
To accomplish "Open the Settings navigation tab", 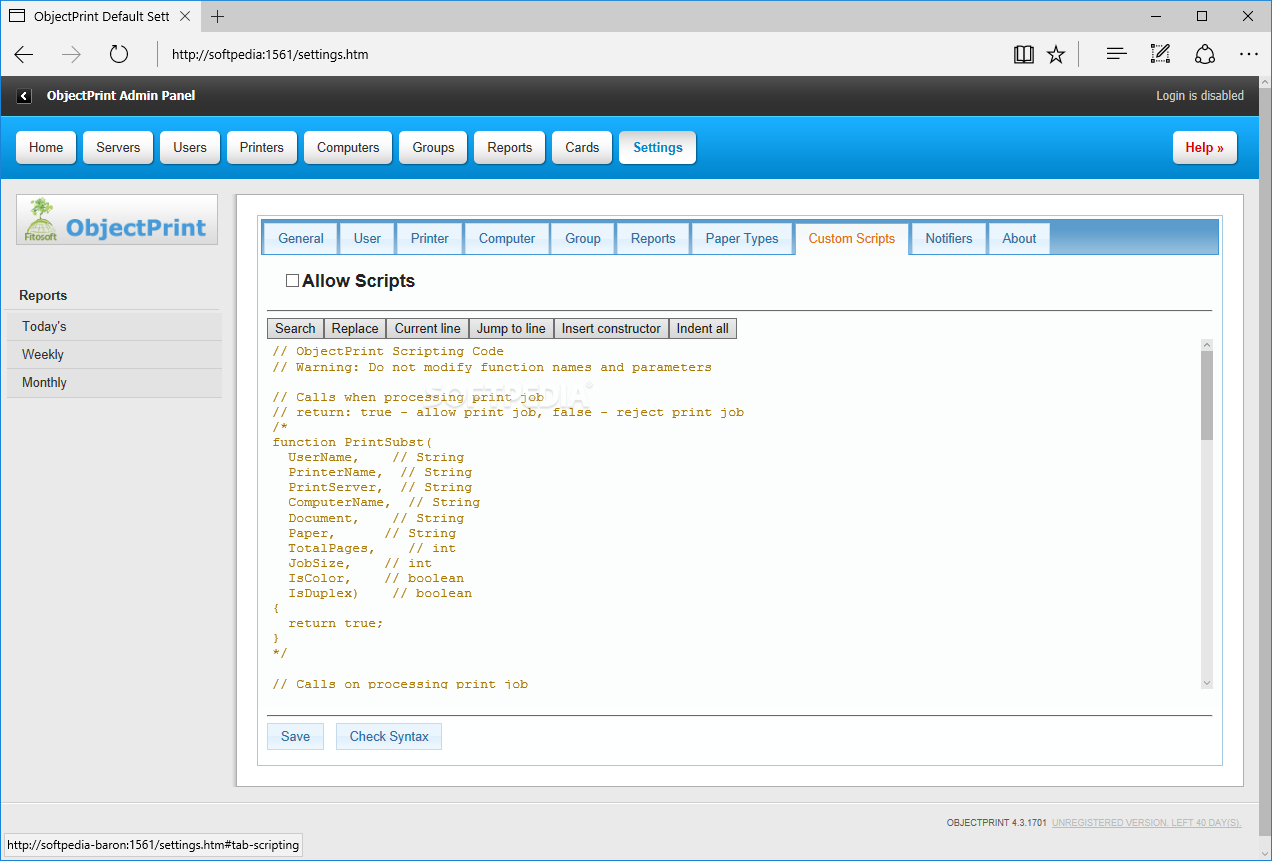I will point(658,147).
